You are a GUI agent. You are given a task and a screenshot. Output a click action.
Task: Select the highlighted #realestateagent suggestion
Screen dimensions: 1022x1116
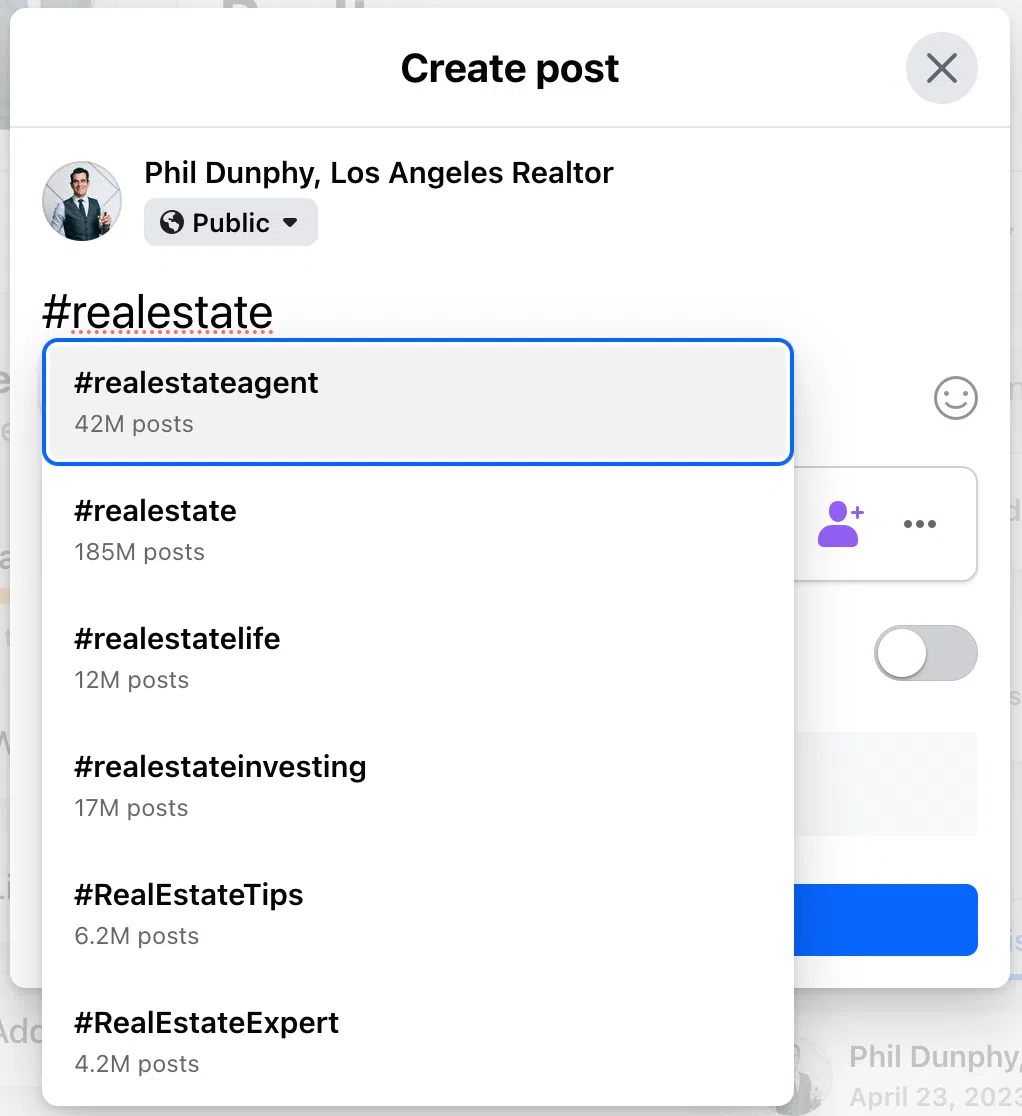pyautogui.click(x=417, y=400)
